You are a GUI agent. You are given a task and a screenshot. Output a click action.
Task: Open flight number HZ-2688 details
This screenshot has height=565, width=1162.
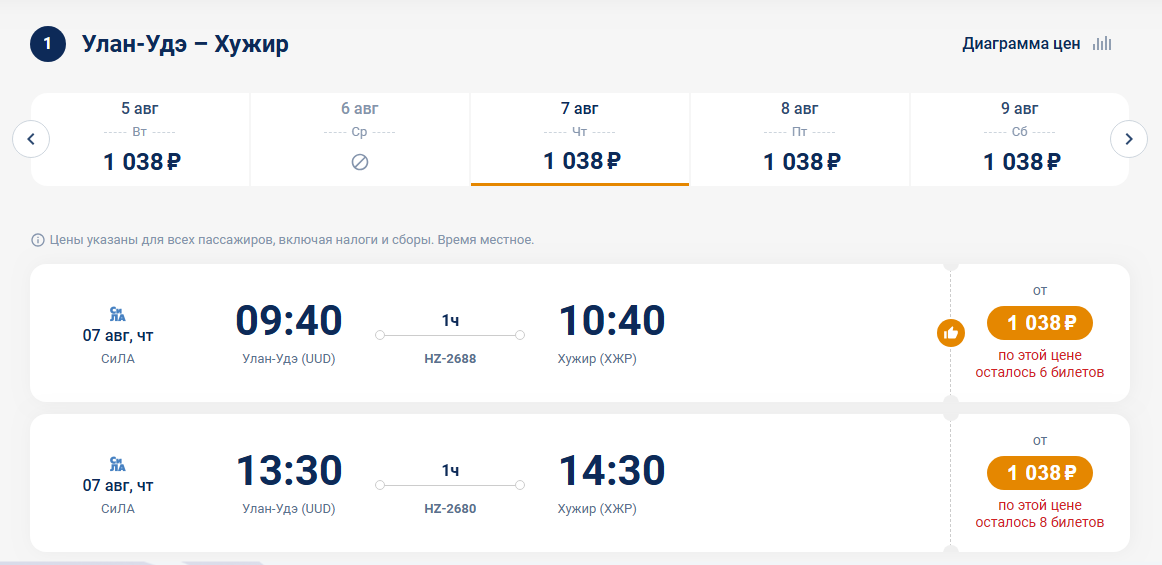click(x=450, y=359)
